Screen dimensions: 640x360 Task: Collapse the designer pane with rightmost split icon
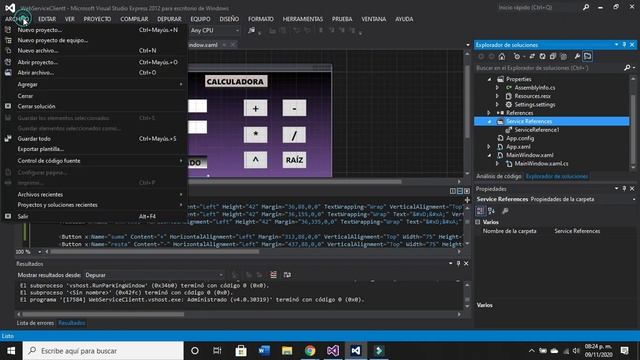point(467,191)
